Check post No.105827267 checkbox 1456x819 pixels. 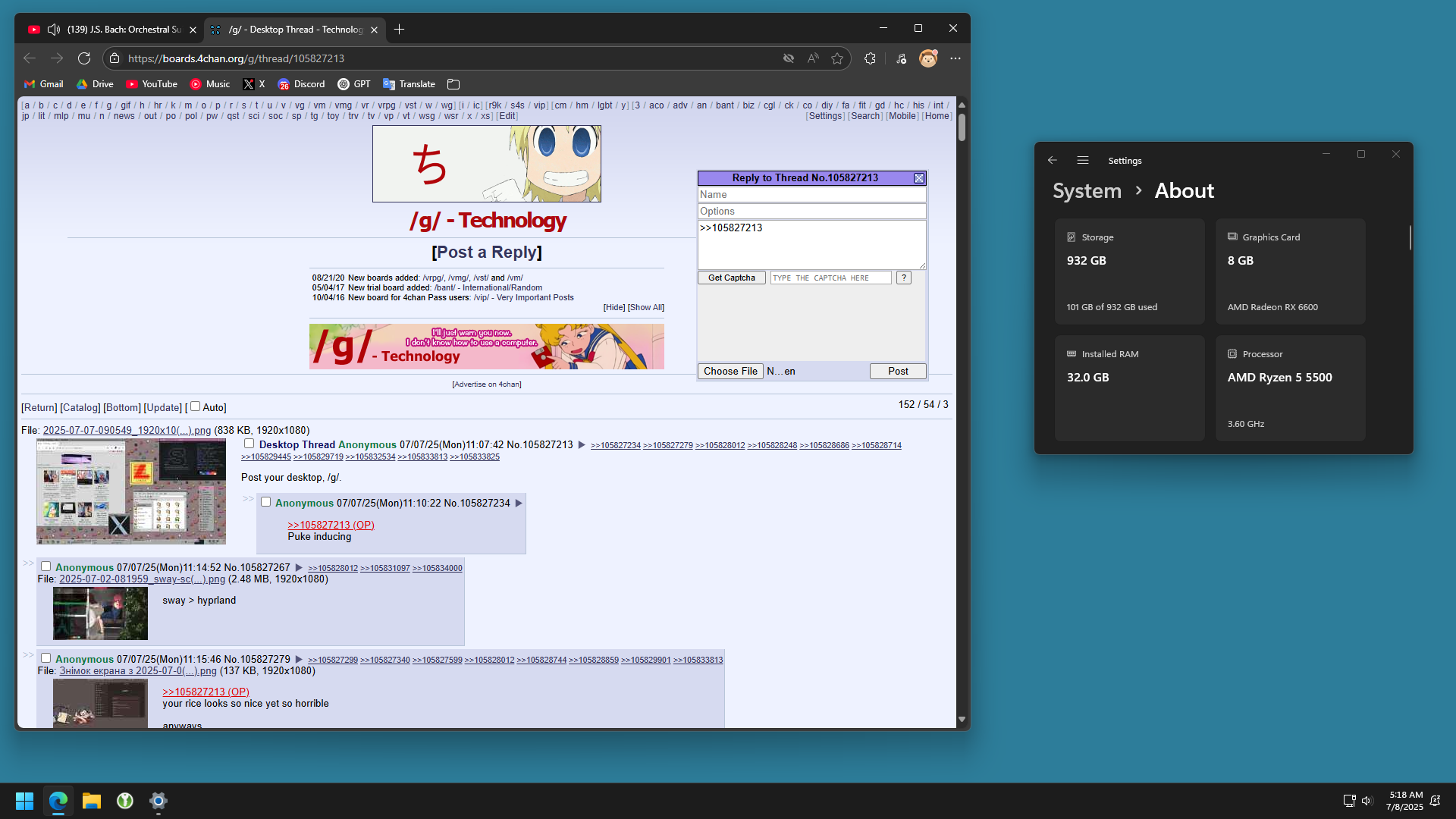point(45,566)
